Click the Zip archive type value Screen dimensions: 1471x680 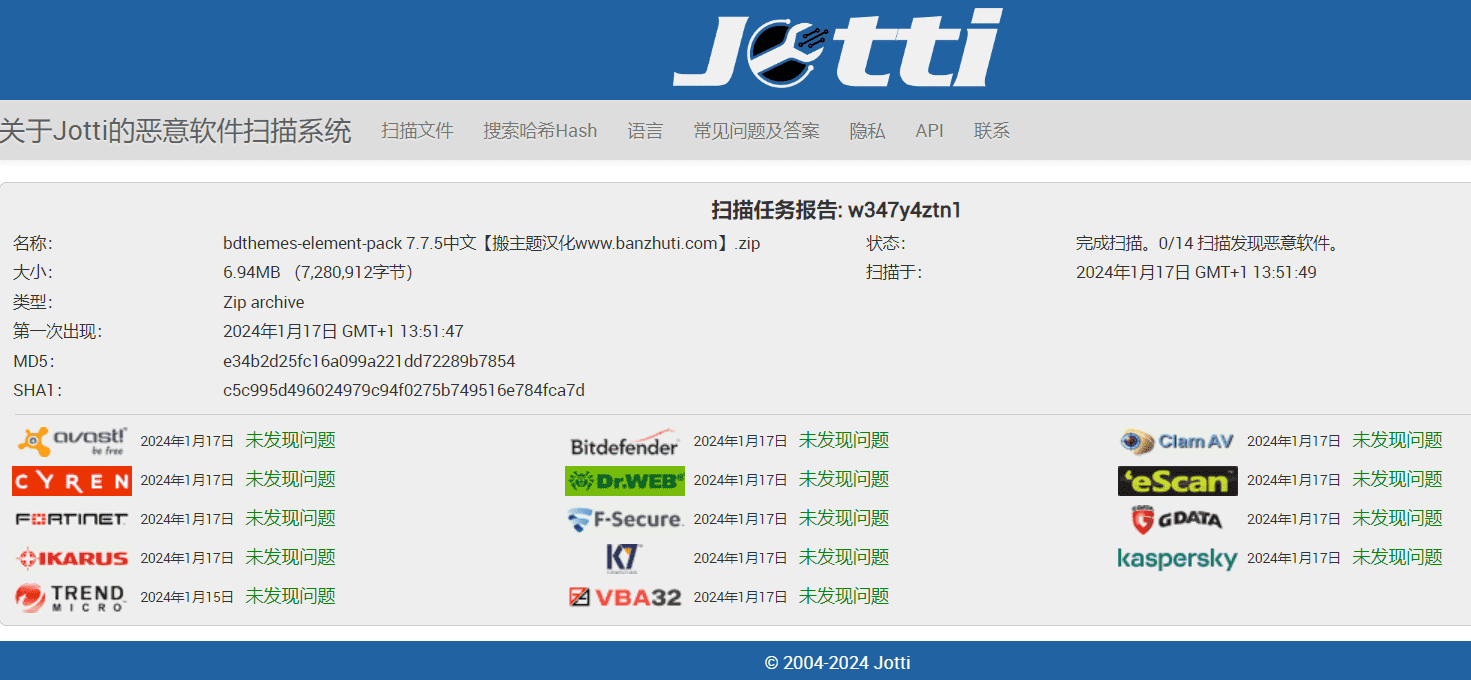coord(264,302)
